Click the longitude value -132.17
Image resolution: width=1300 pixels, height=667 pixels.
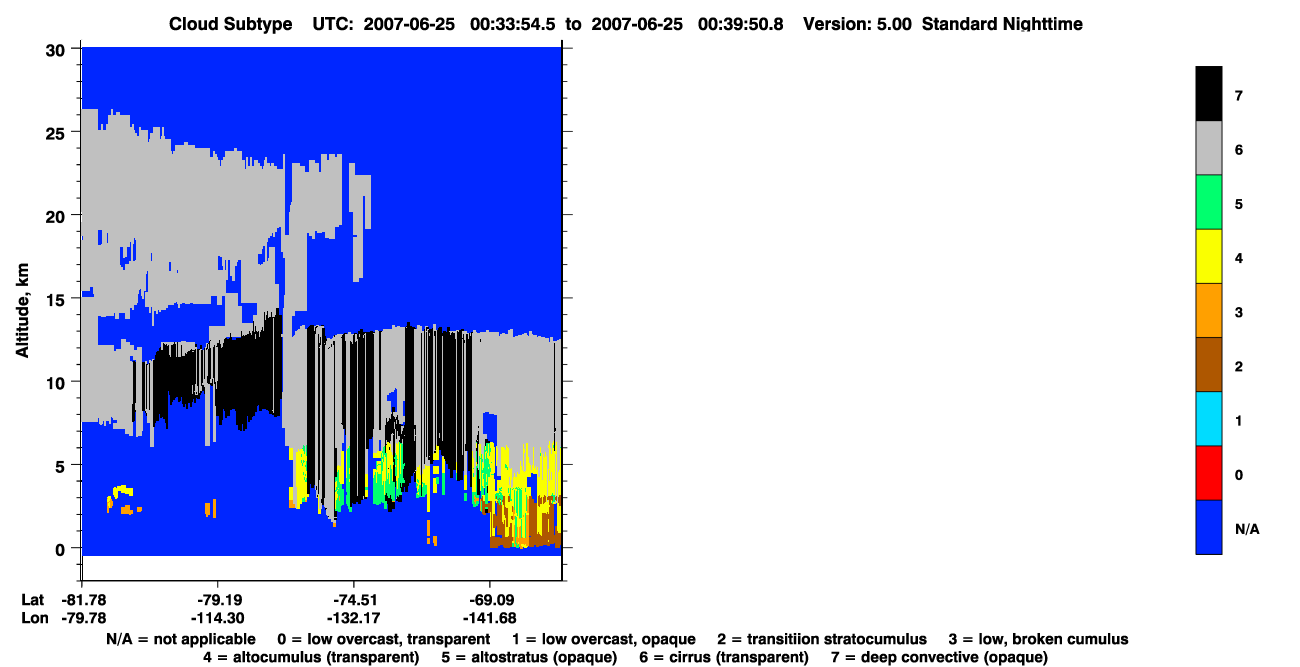pos(354,618)
